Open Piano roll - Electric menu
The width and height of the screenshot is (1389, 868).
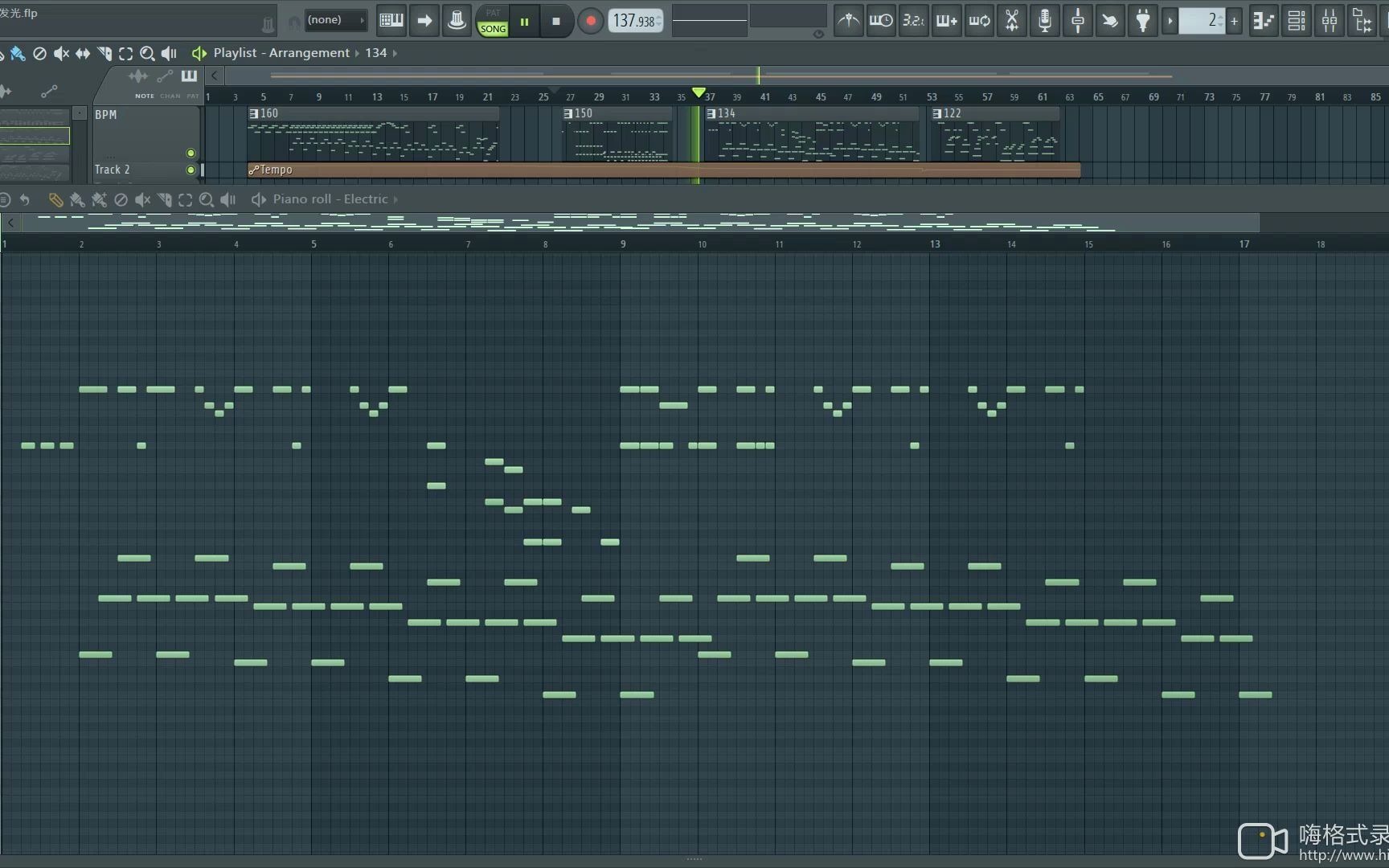click(x=330, y=199)
